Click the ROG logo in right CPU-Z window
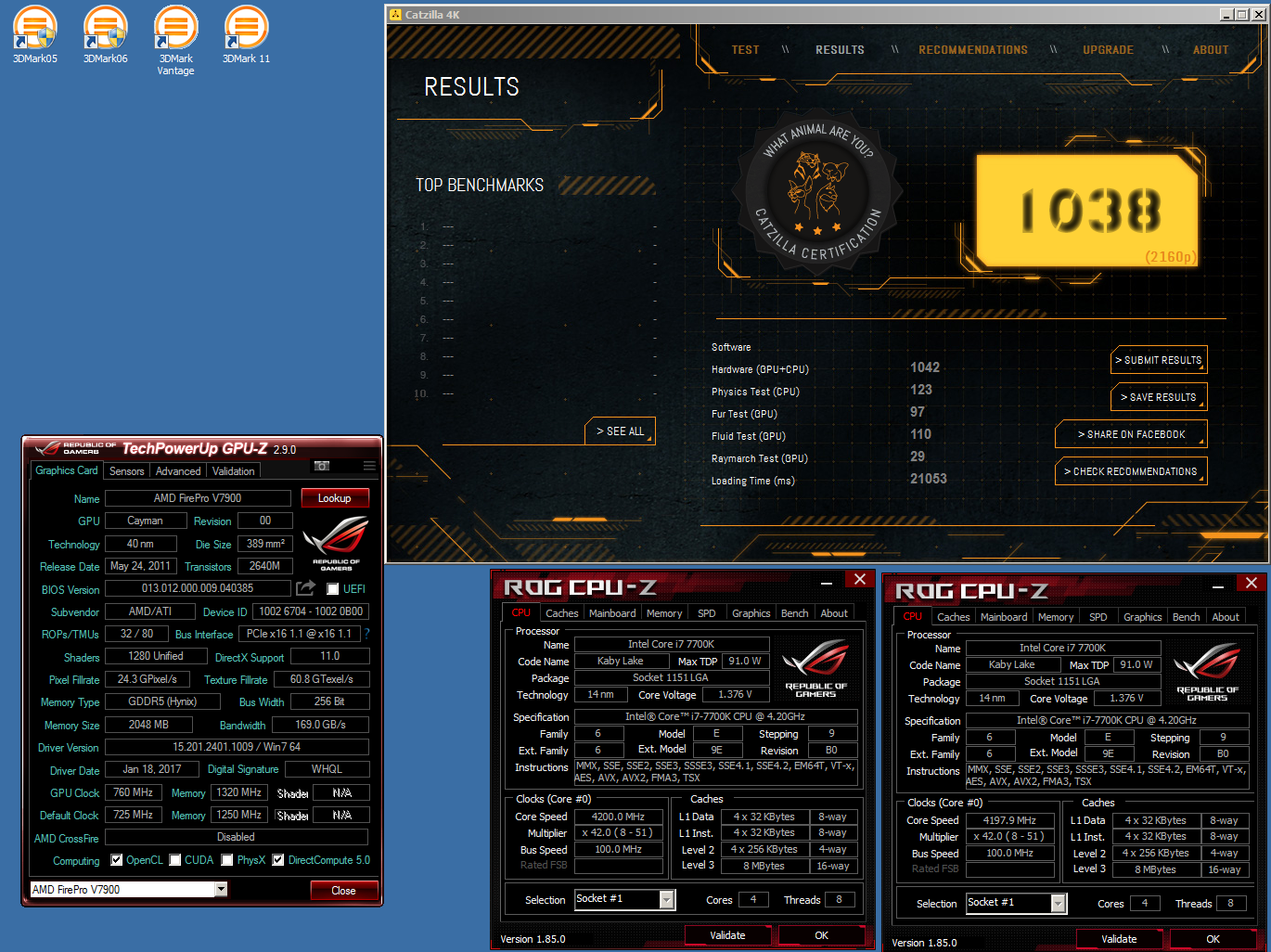 coord(1207,672)
